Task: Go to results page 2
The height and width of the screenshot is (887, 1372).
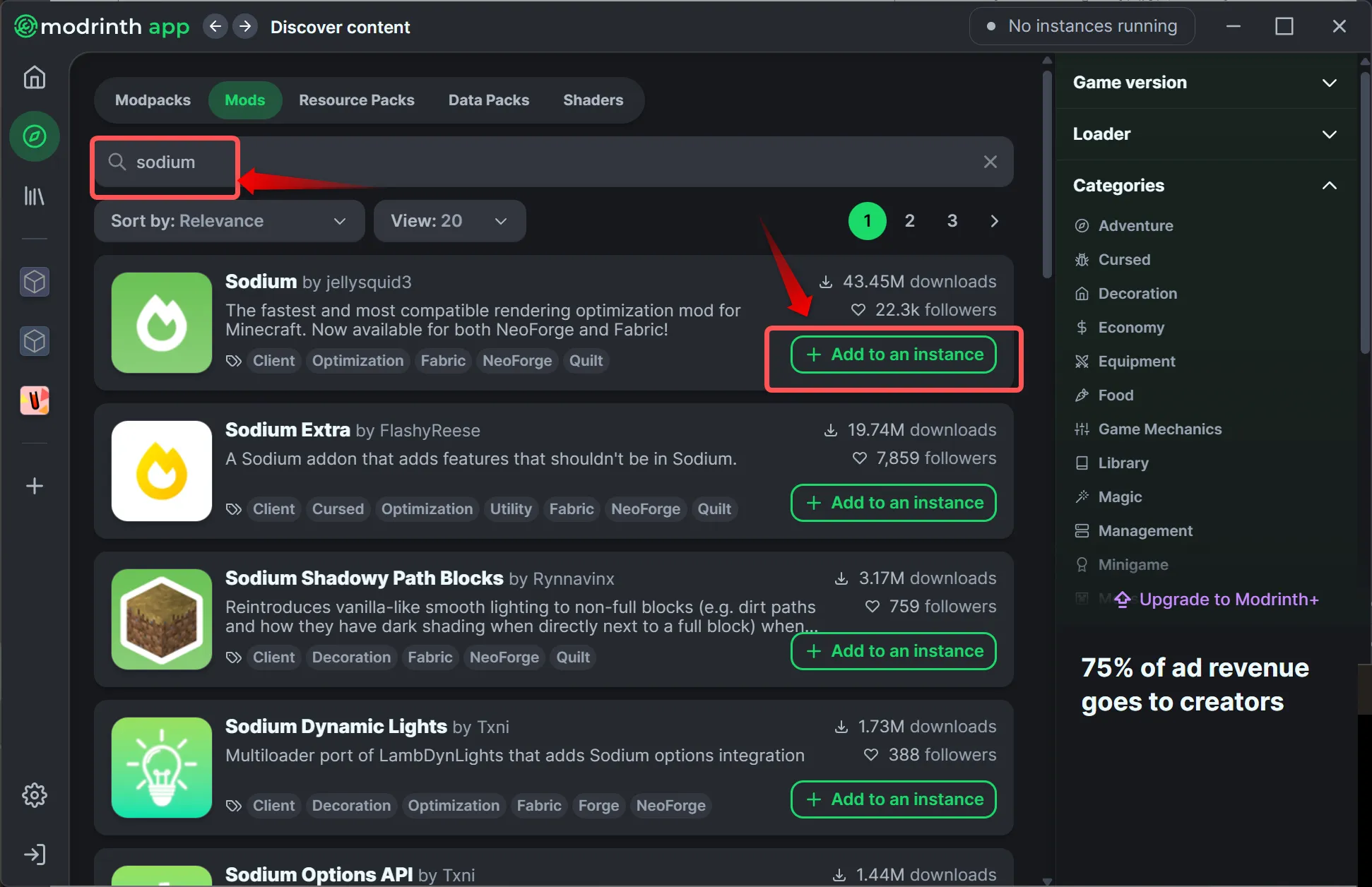Action: [x=909, y=221]
